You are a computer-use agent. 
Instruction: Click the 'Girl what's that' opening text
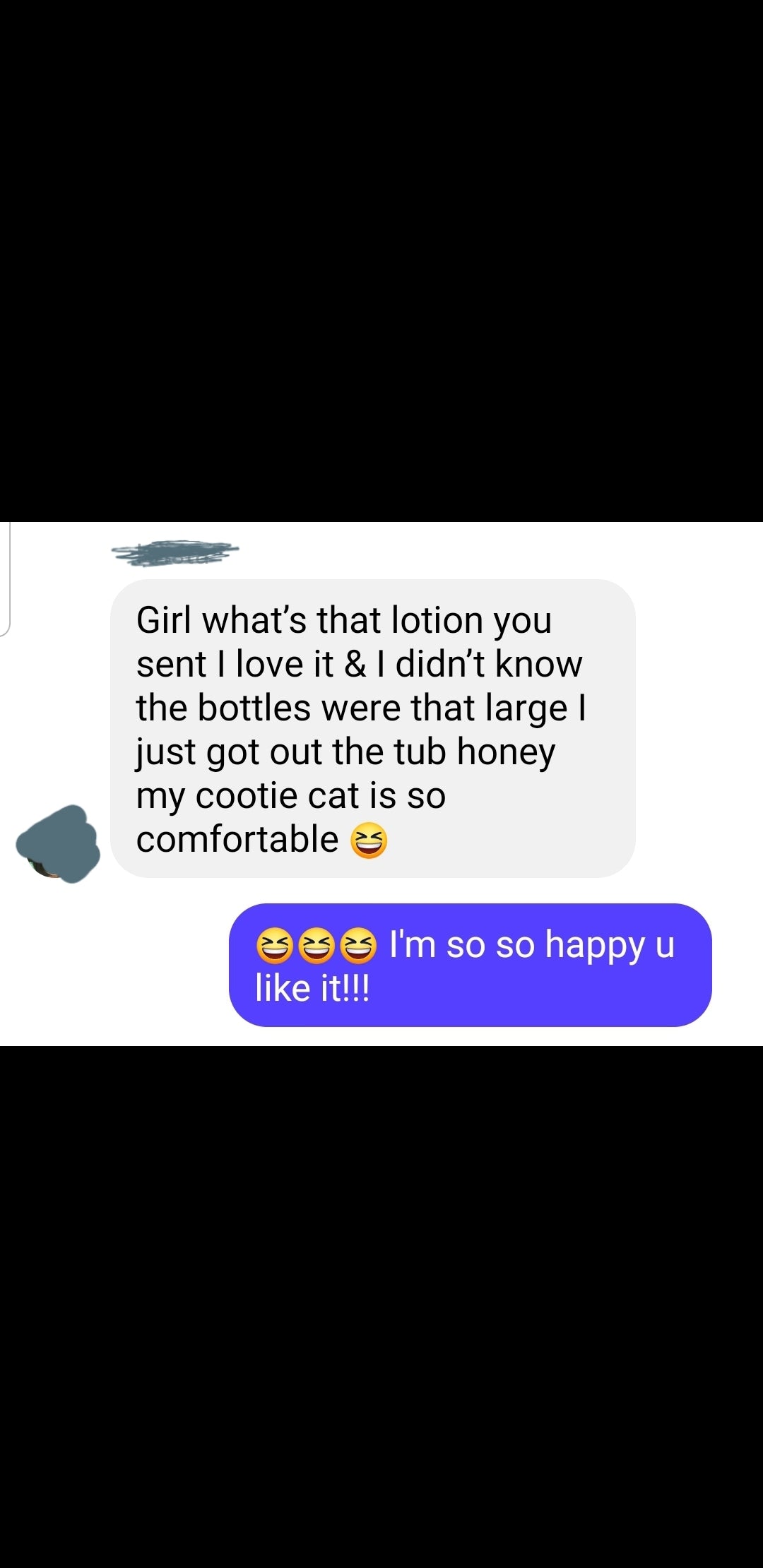[258, 620]
